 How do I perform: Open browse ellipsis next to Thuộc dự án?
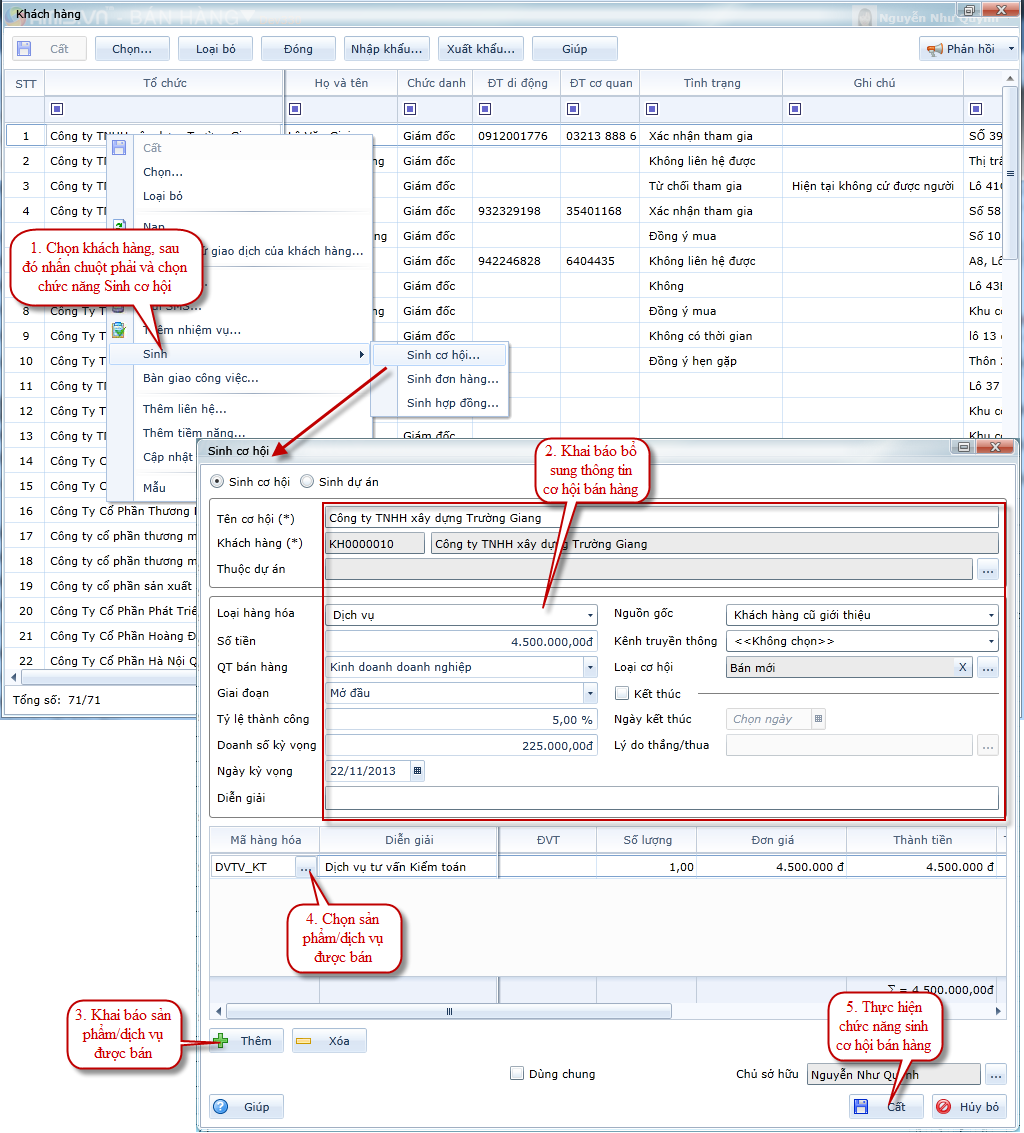[x=988, y=570]
